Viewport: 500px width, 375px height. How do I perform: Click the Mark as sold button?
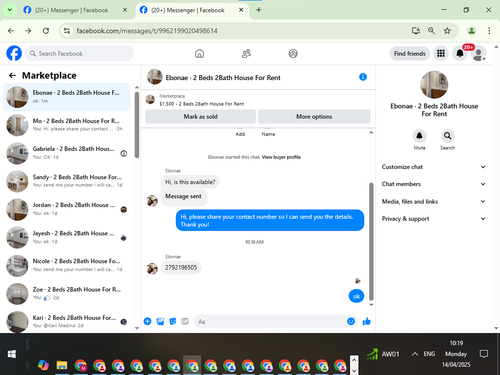coord(201,116)
